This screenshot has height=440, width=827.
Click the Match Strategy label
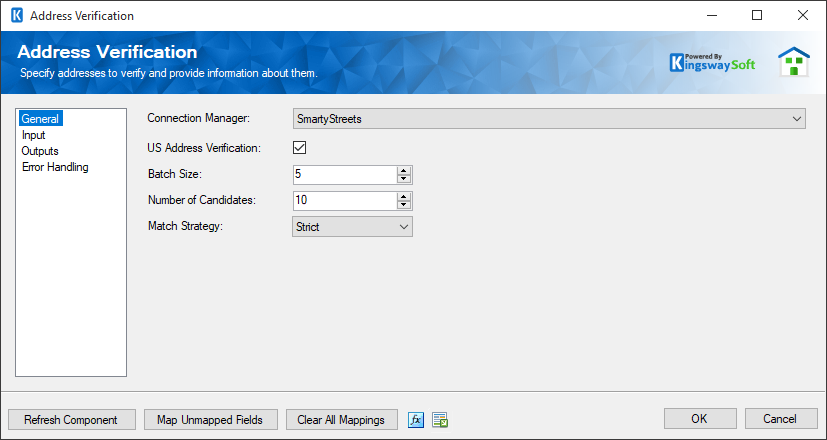click(186, 226)
